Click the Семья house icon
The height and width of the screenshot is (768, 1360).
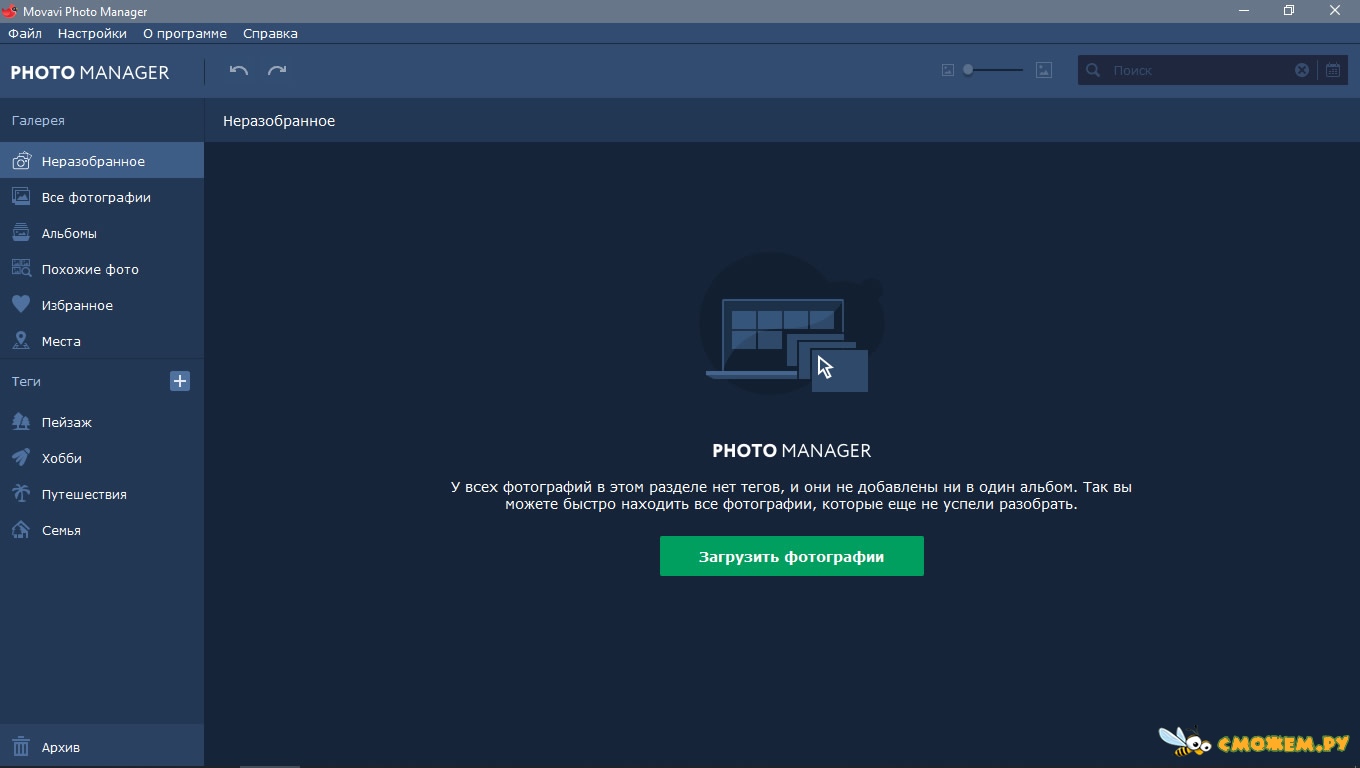click(x=21, y=530)
